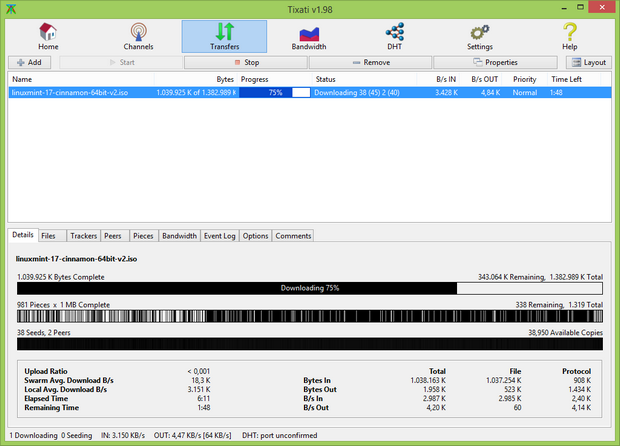Viewport: 620px width, 446px height.
Task: Open the DHT section
Action: pos(395,36)
